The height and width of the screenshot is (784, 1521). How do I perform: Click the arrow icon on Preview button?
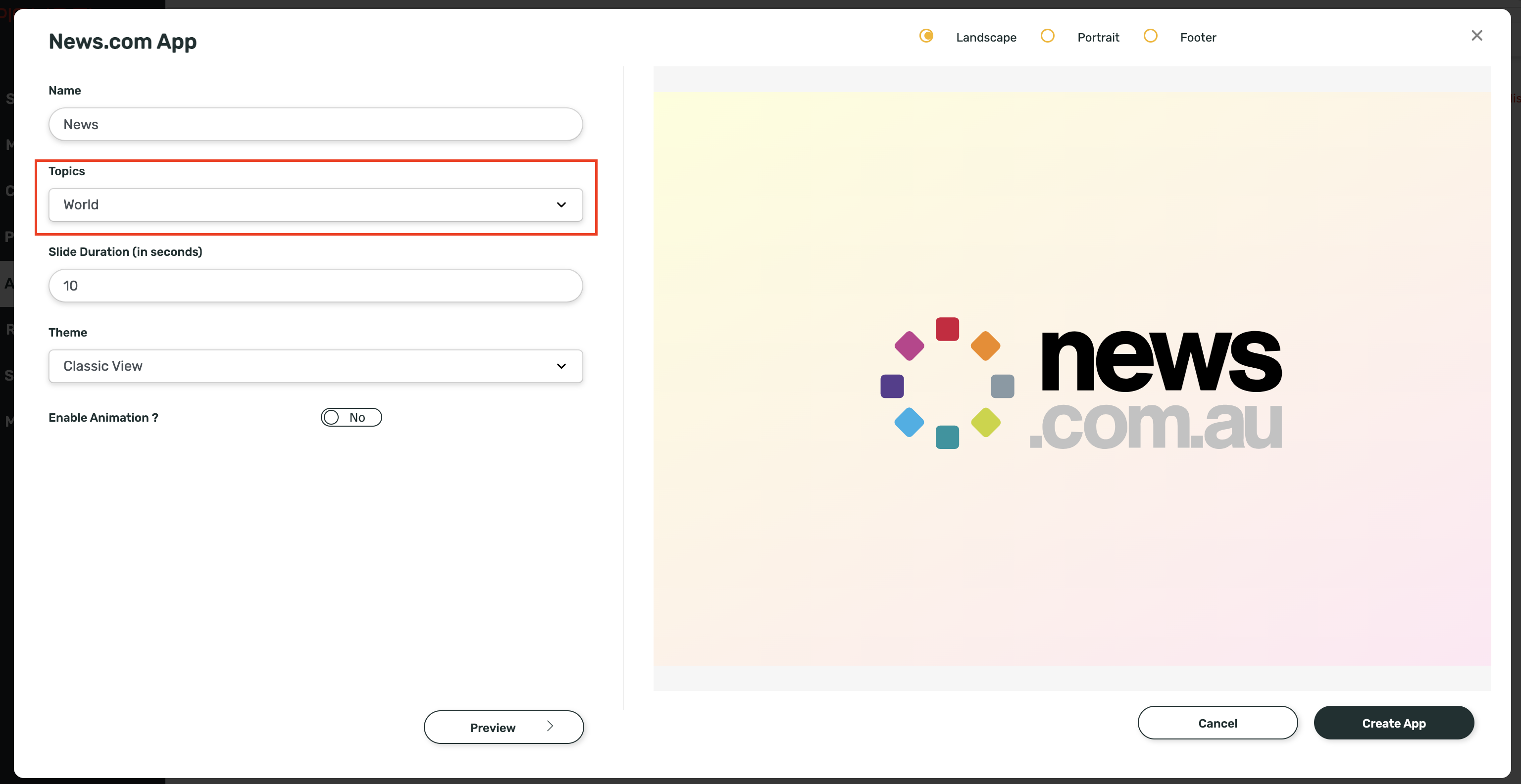click(x=550, y=726)
